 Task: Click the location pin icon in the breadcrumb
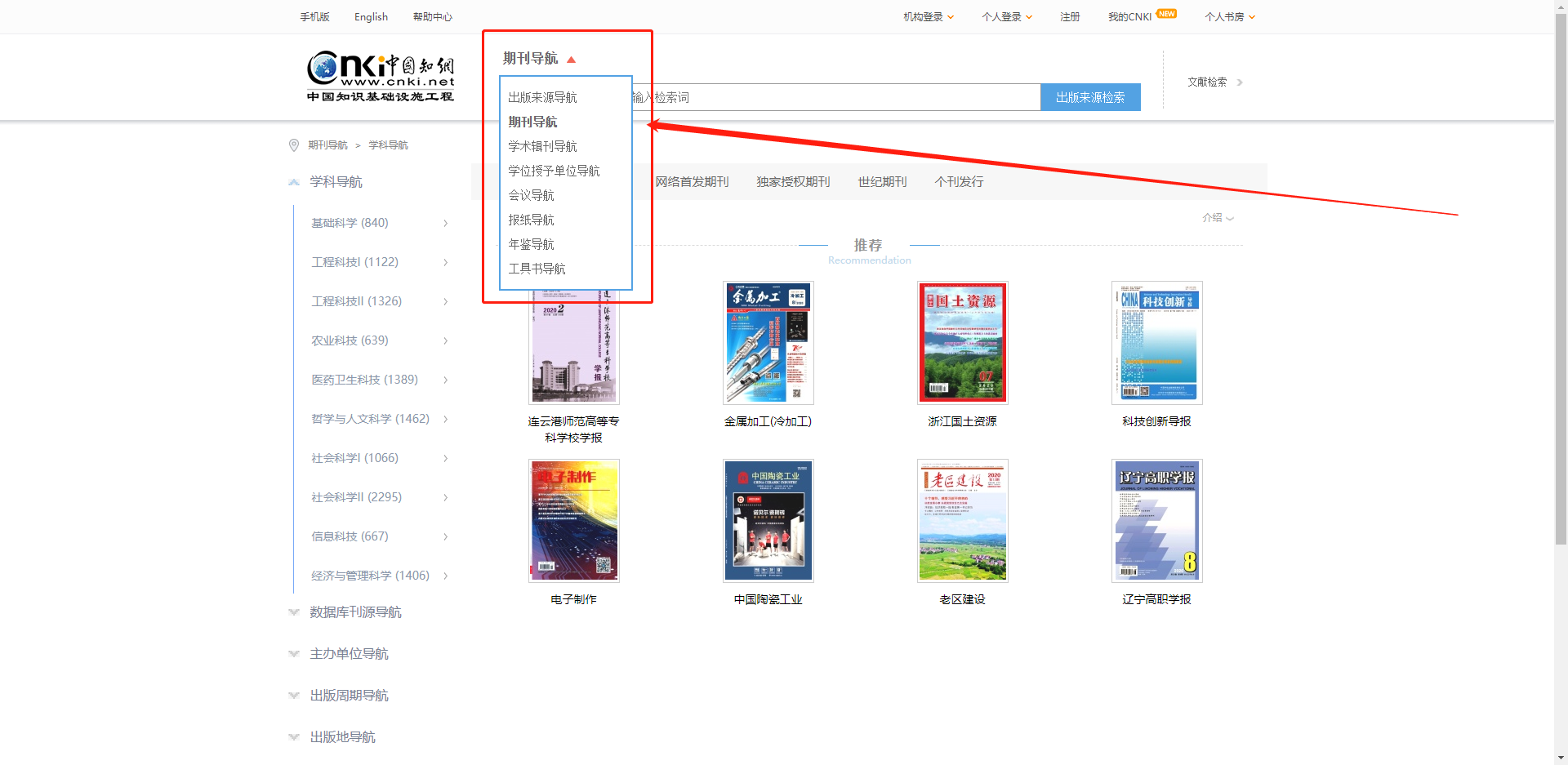[x=294, y=145]
